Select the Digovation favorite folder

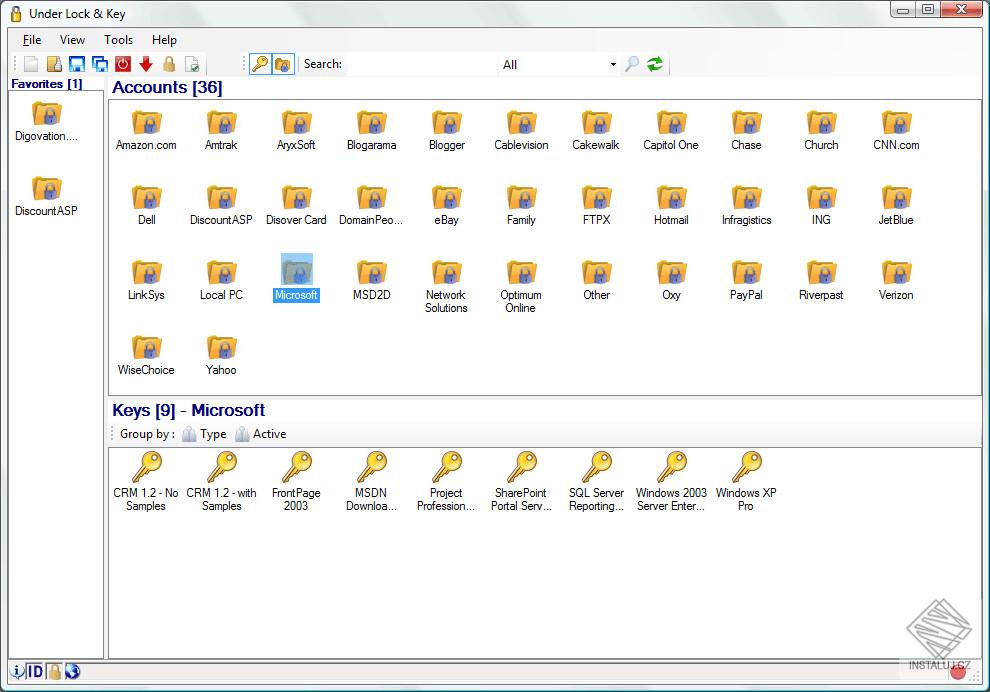tap(47, 122)
